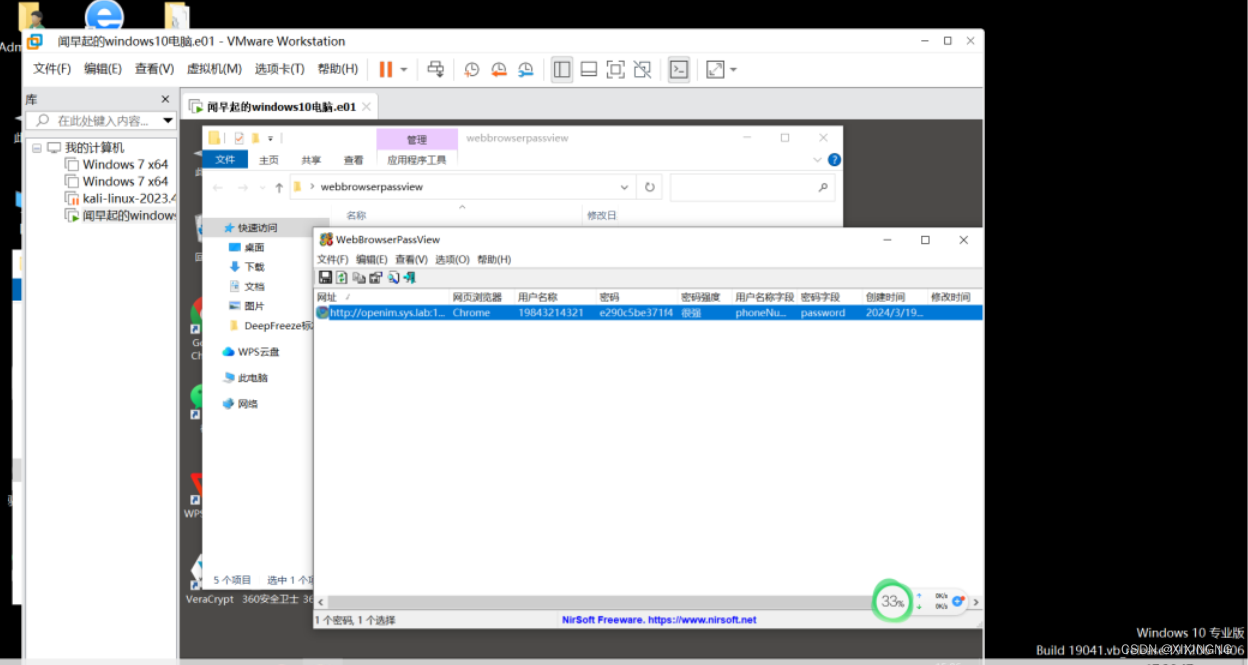1248x665 pixels.
Task: Click the Exit icon in WebBrowserPassView toolbar
Action: click(409, 277)
